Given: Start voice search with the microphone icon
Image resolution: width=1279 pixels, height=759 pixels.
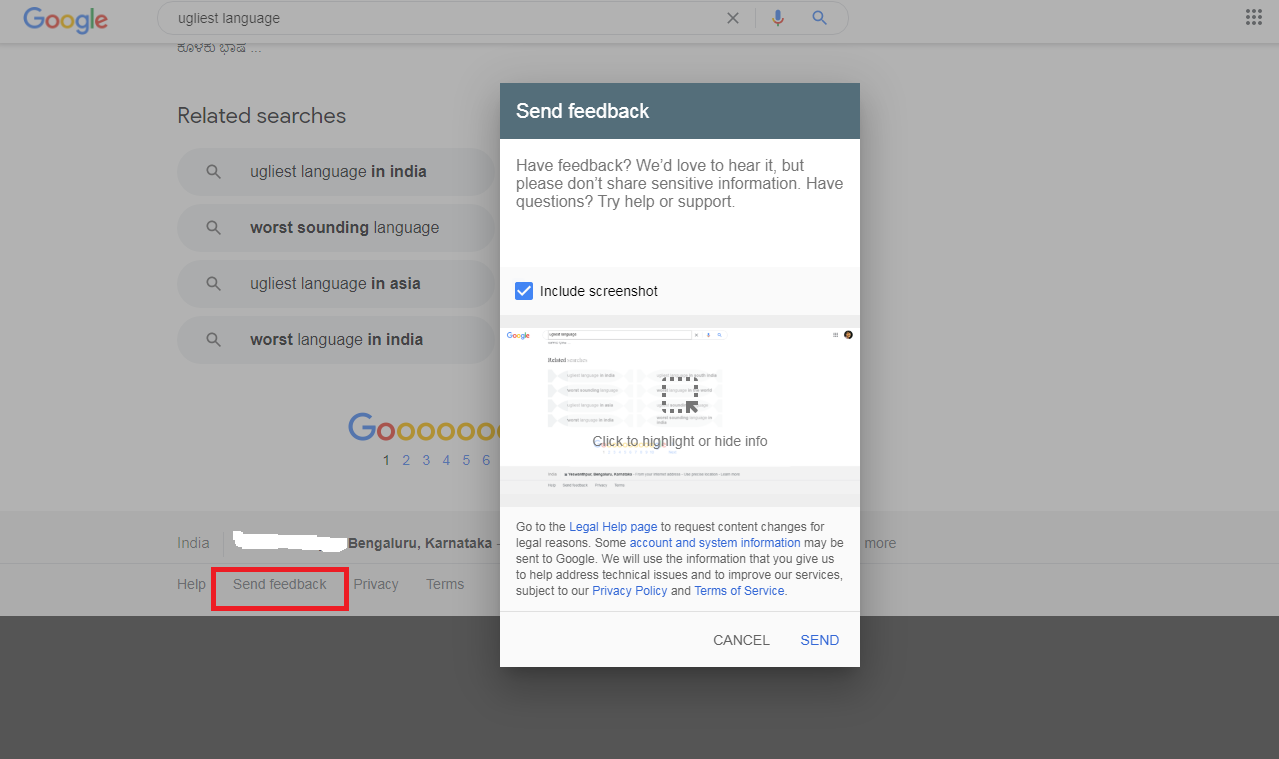Looking at the screenshot, I should click(778, 18).
